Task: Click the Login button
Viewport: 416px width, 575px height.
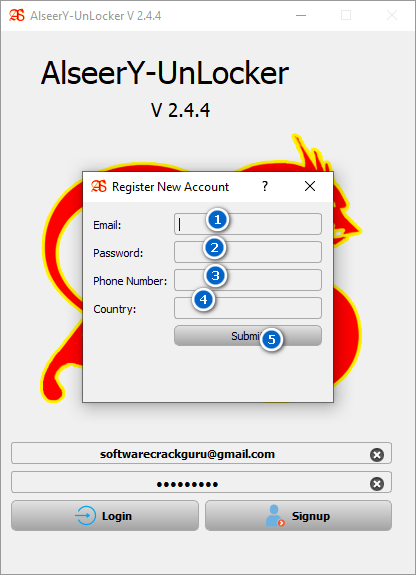Action: [x=105, y=516]
